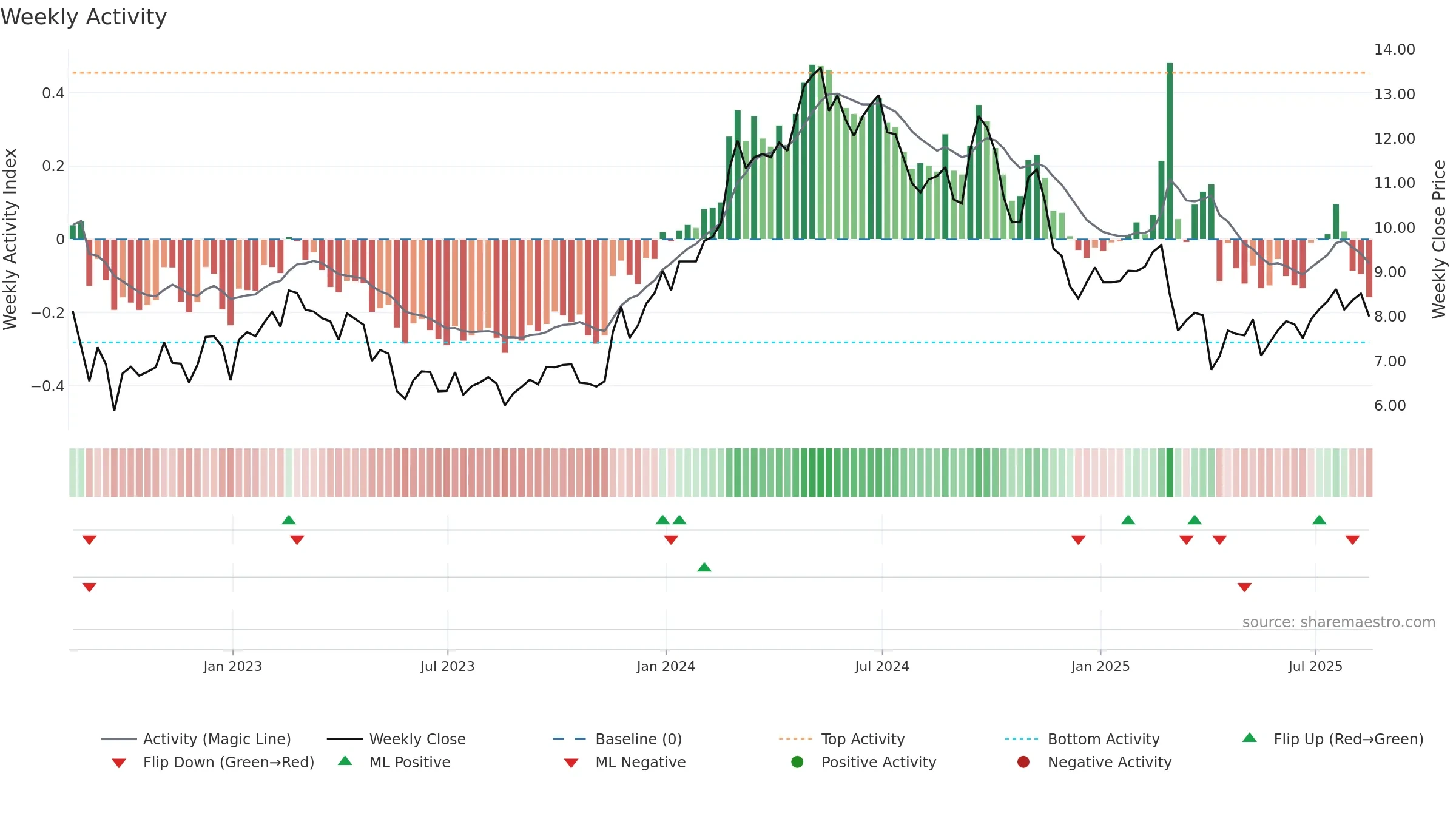
Task: Toggle Flip Up (Red→Green) legend entry
Action: click(1332, 739)
